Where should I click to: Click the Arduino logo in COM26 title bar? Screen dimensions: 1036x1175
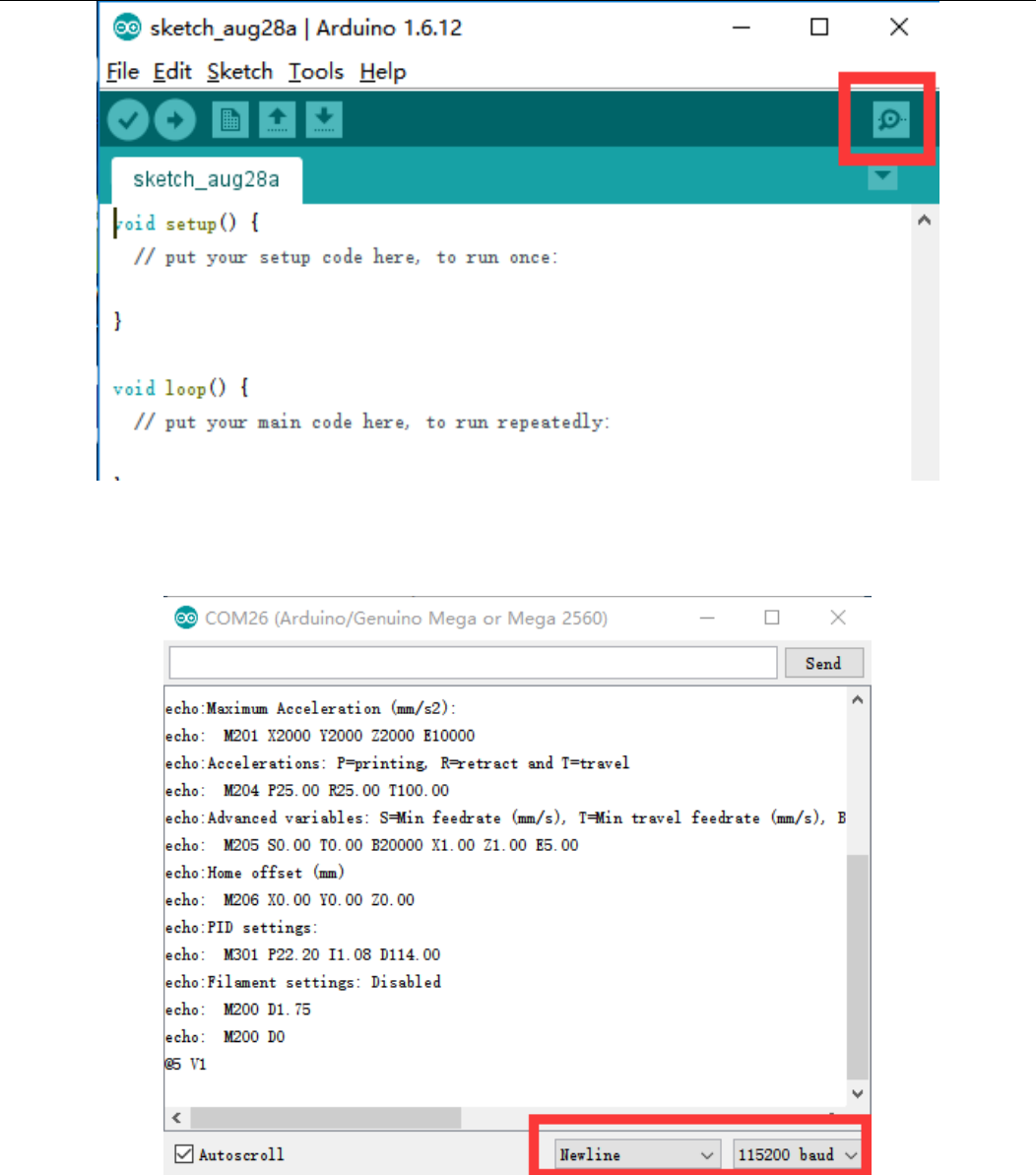[186, 618]
